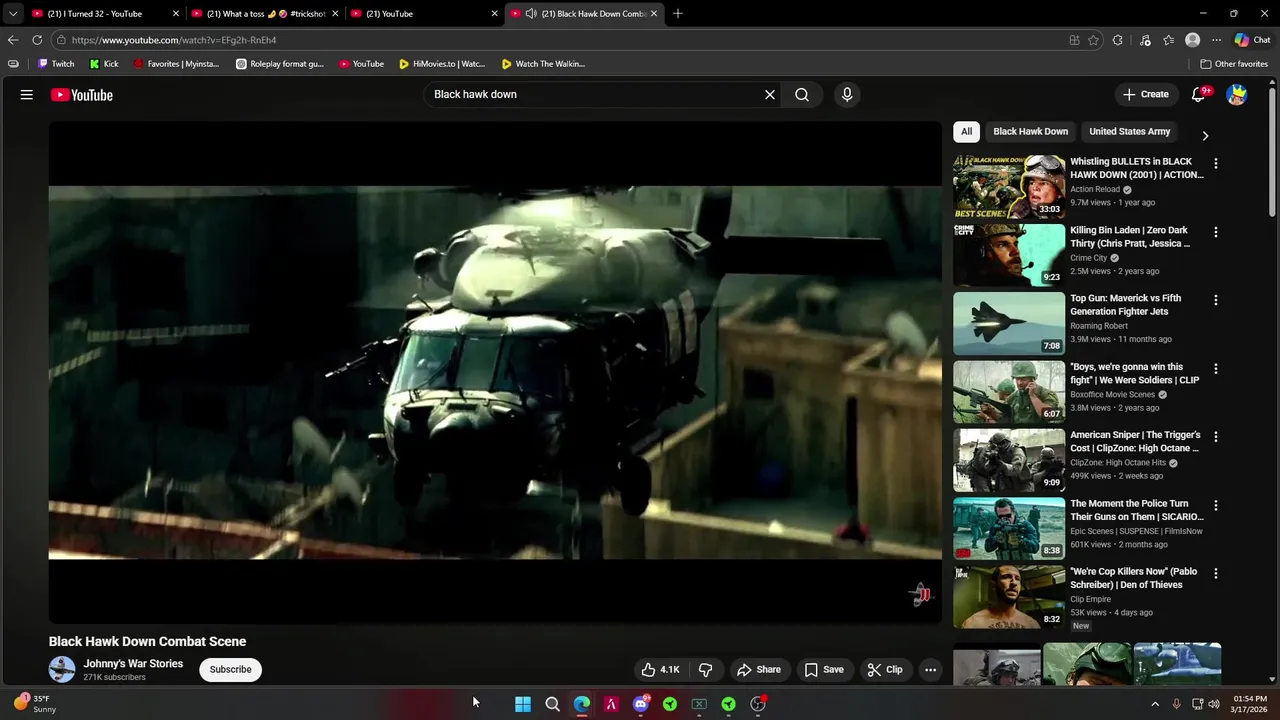
Task: Mute the Black Hawk Down tab audio
Action: 531,14
